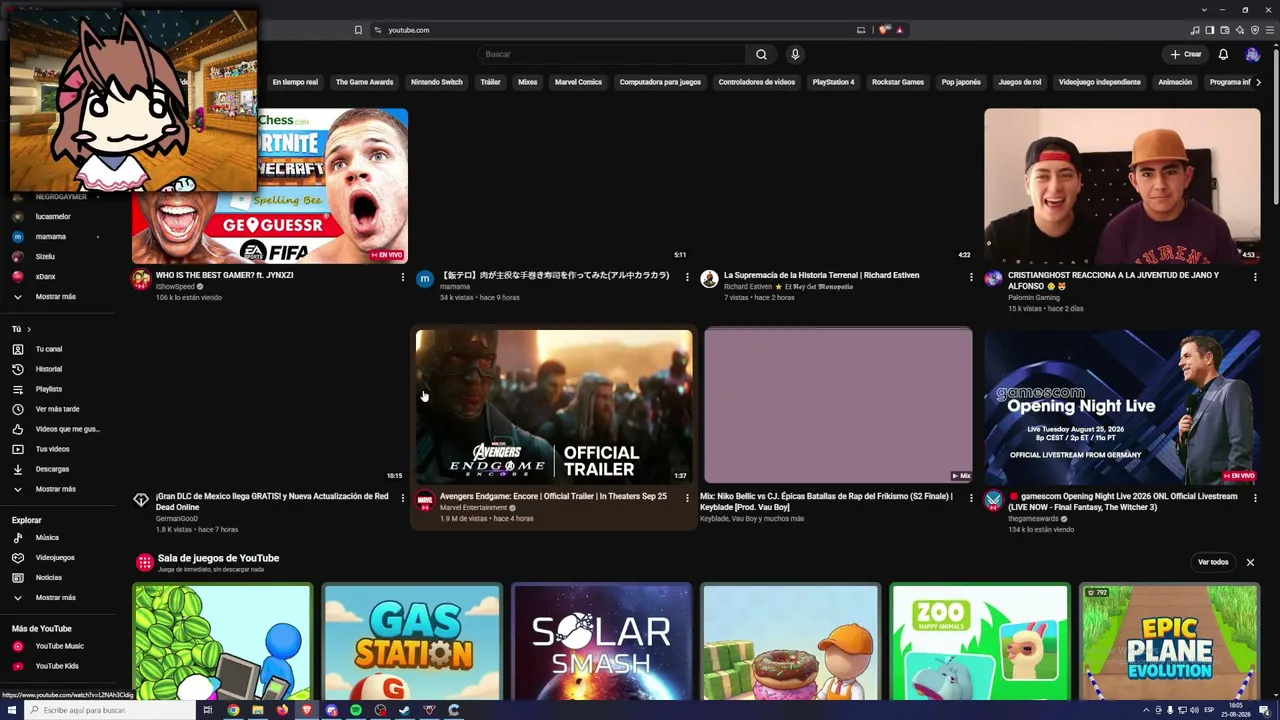The image size is (1280, 720).
Task: Open YouTube Kids link
Action: [x=57, y=666]
